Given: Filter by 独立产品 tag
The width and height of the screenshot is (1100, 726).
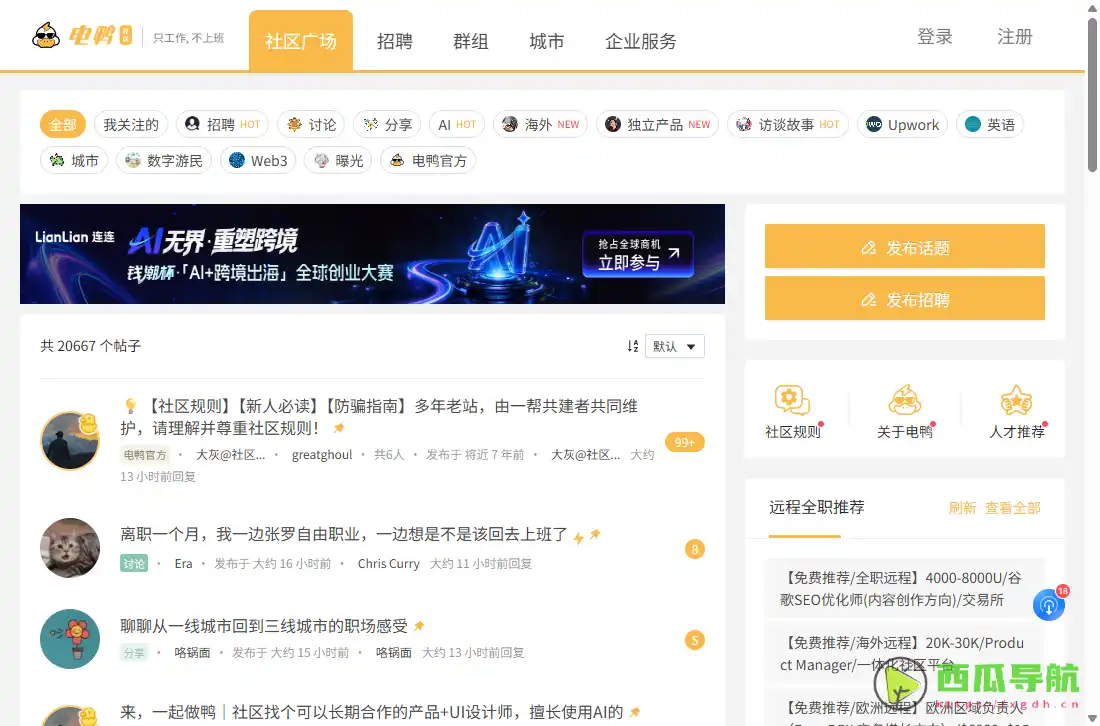Looking at the screenshot, I should click(657, 124).
